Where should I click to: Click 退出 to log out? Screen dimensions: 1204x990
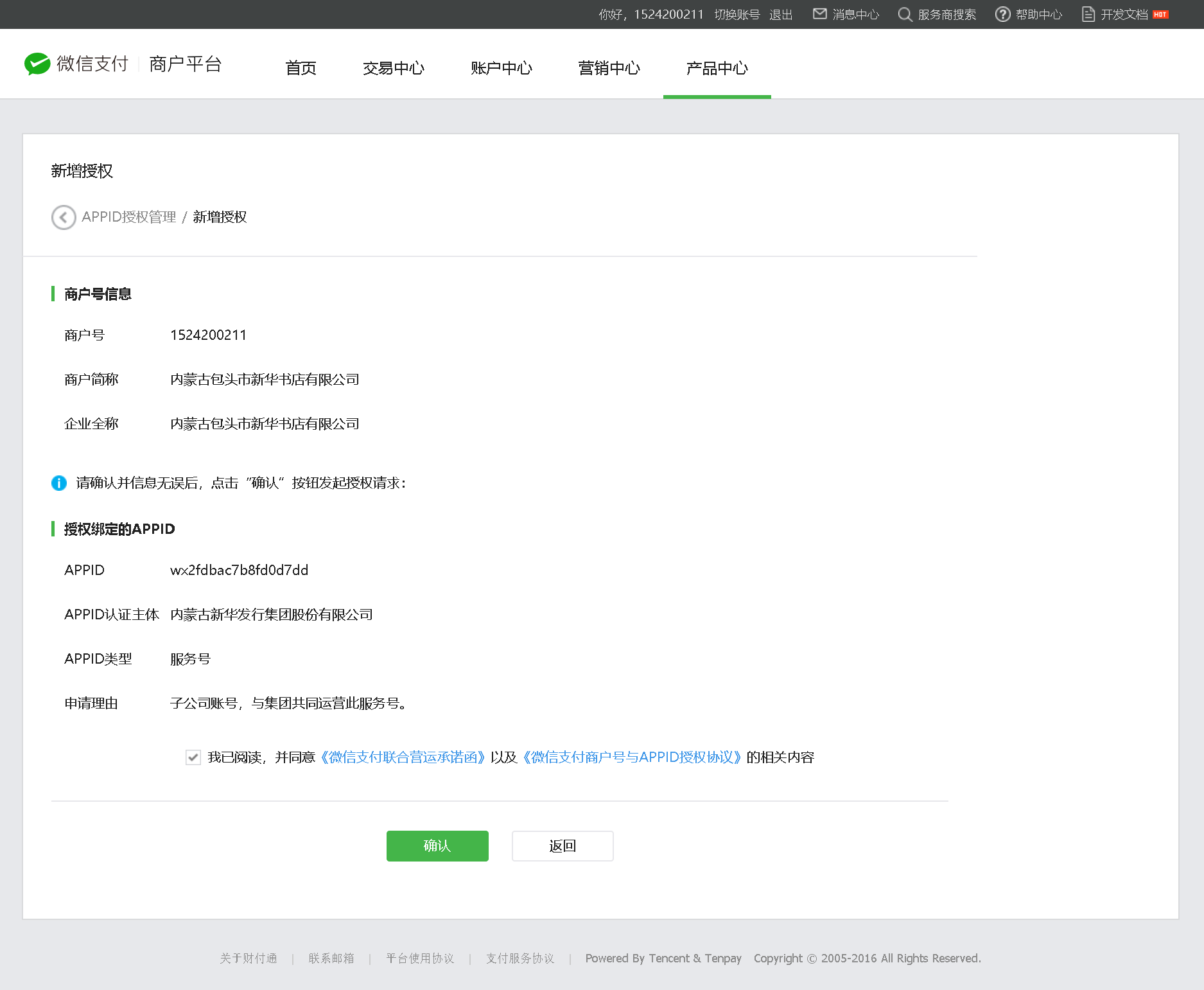tap(781, 14)
